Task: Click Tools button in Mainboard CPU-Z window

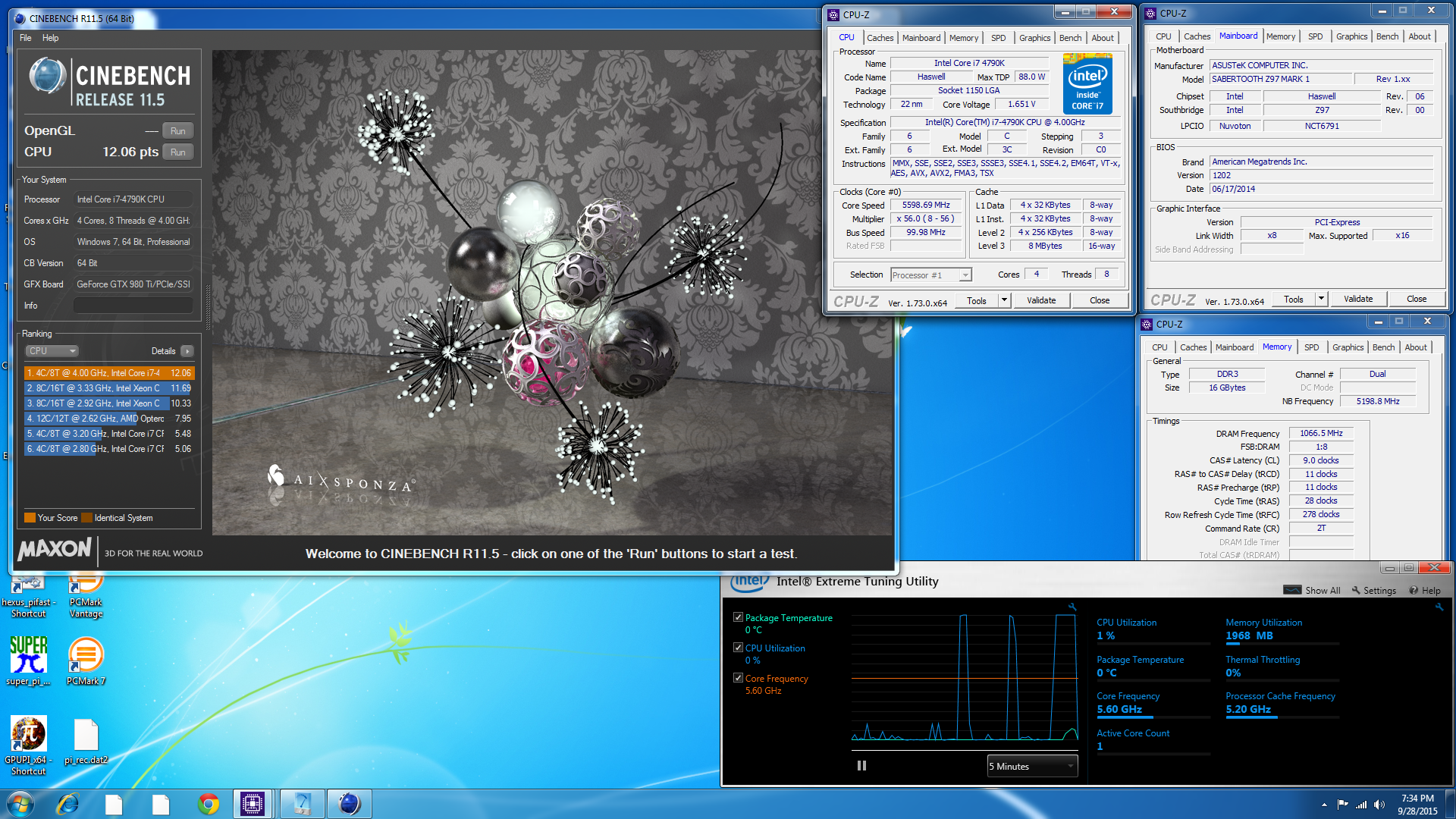Action: [x=1294, y=299]
